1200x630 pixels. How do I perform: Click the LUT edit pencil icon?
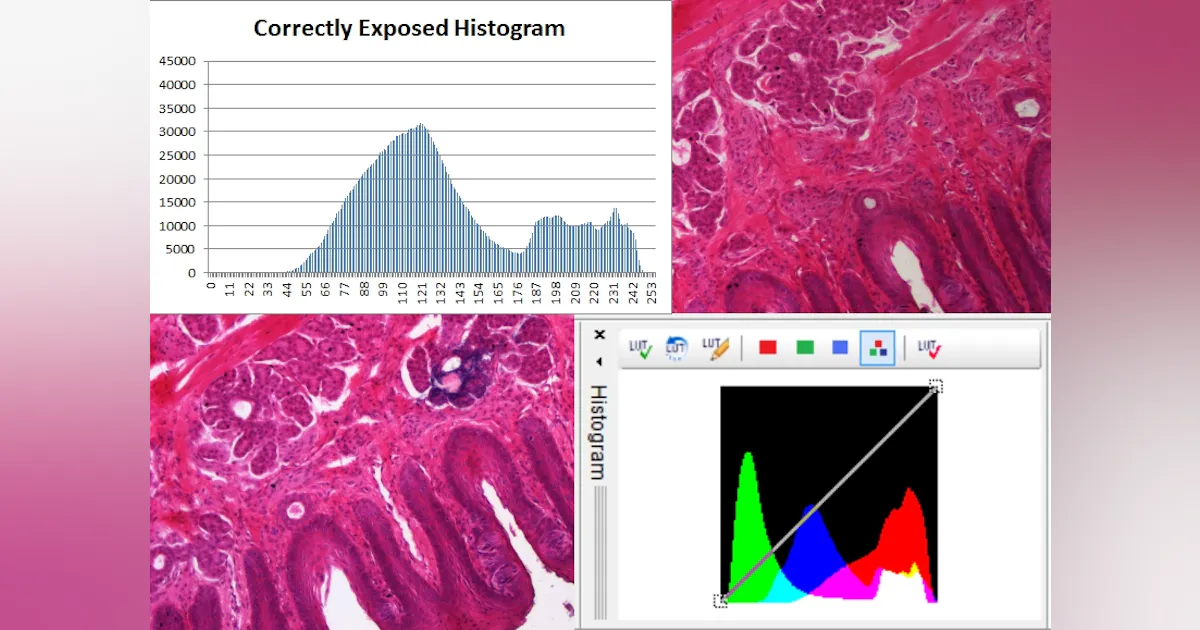(x=715, y=348)
